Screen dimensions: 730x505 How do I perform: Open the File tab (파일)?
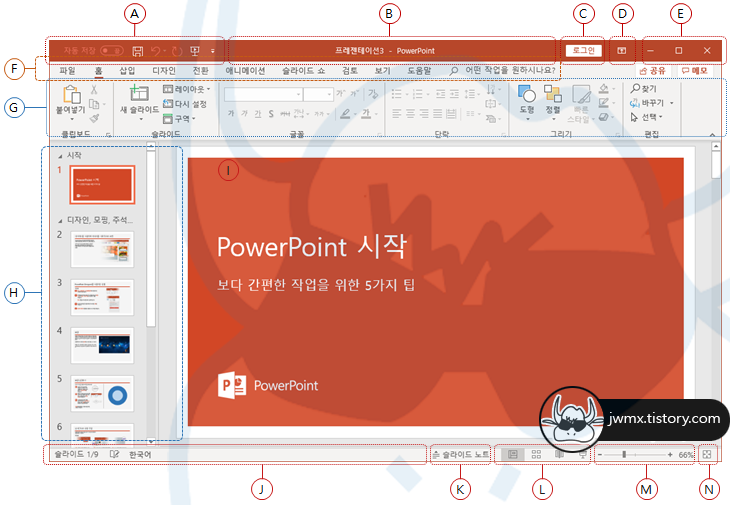point(68,70)
